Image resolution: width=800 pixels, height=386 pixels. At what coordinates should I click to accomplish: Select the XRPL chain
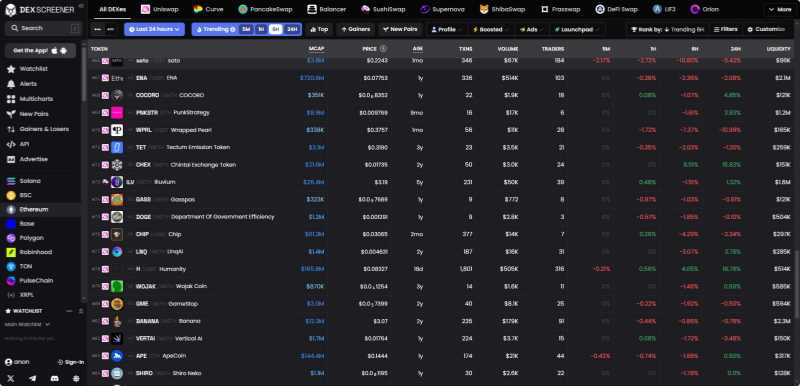click(27, 295)
